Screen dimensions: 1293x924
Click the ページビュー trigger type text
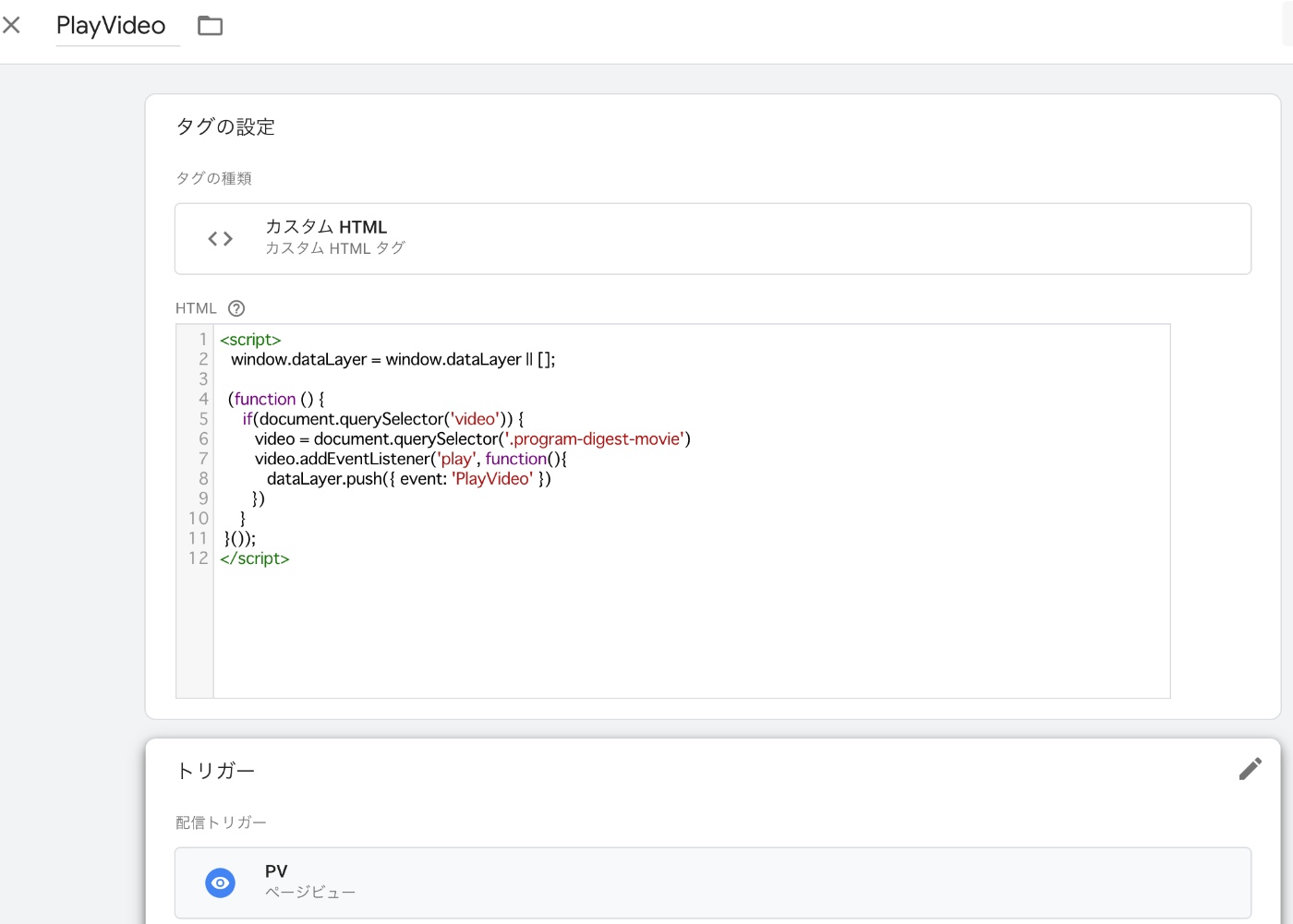coord(310,893)
